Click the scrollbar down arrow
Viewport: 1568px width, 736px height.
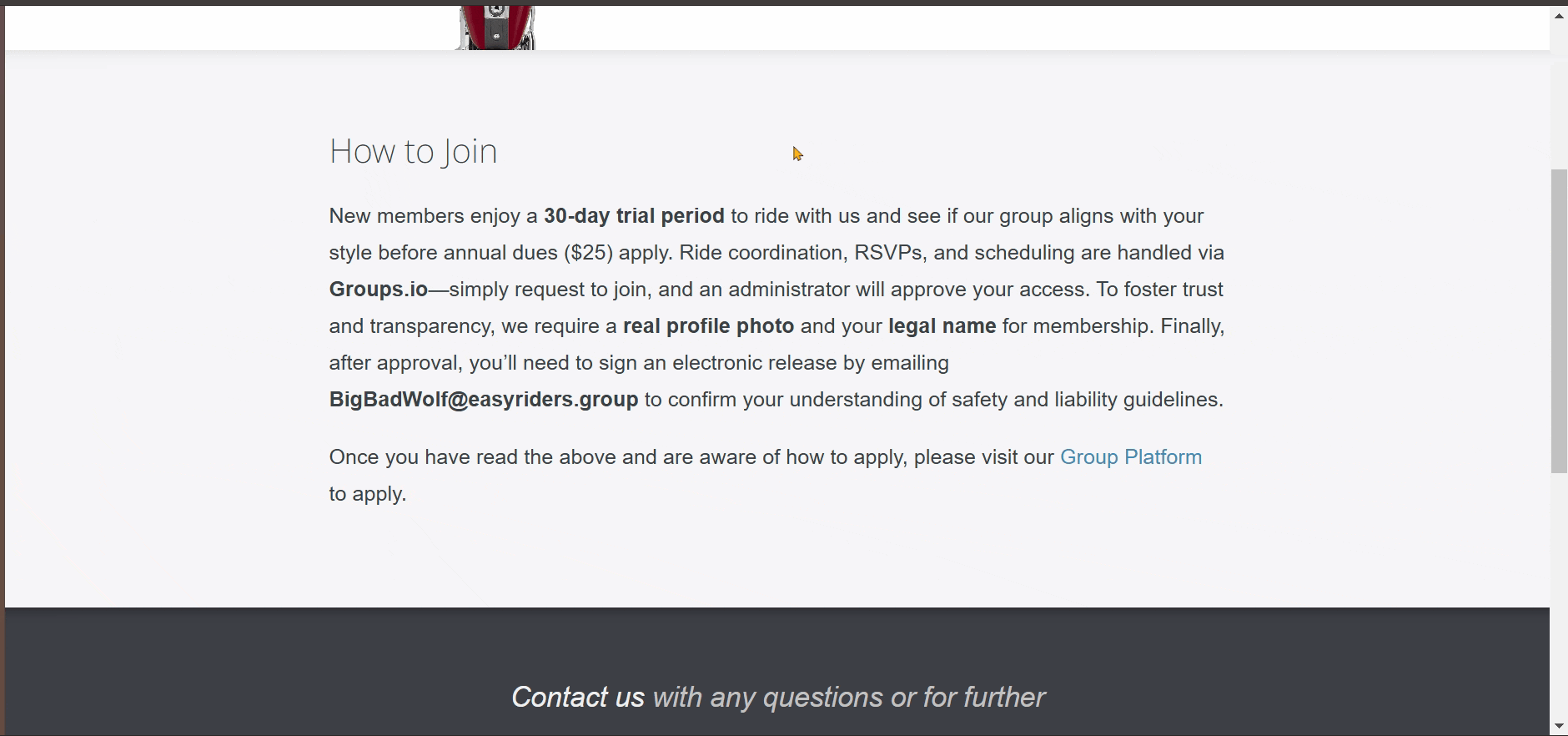[x=1559, y=726]
